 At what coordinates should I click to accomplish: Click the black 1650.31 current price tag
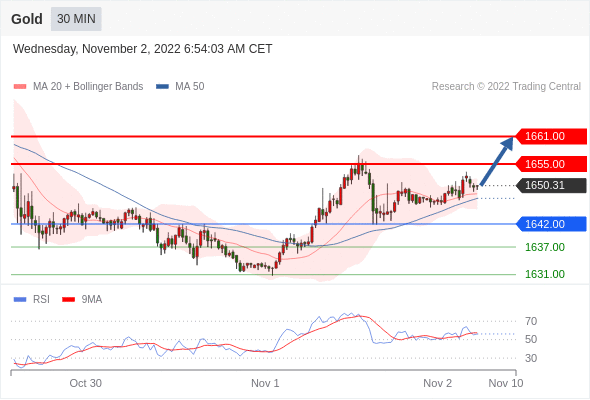point(550,185)
